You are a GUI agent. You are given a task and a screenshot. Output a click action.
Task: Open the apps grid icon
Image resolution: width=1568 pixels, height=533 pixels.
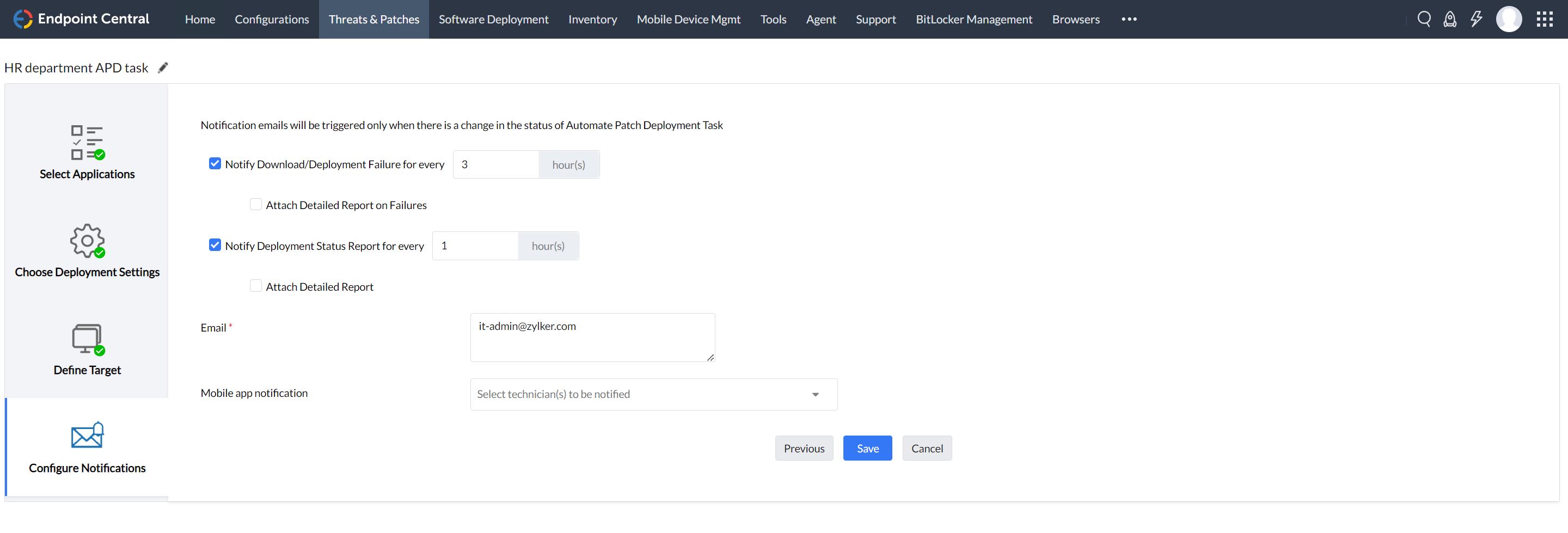1544,20
